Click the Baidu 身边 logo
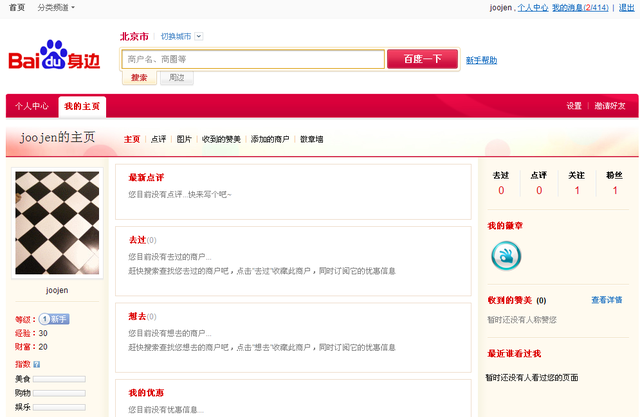The width and height of the screenshot is (640, 417). pyautogui.click(x=55, y=58)
